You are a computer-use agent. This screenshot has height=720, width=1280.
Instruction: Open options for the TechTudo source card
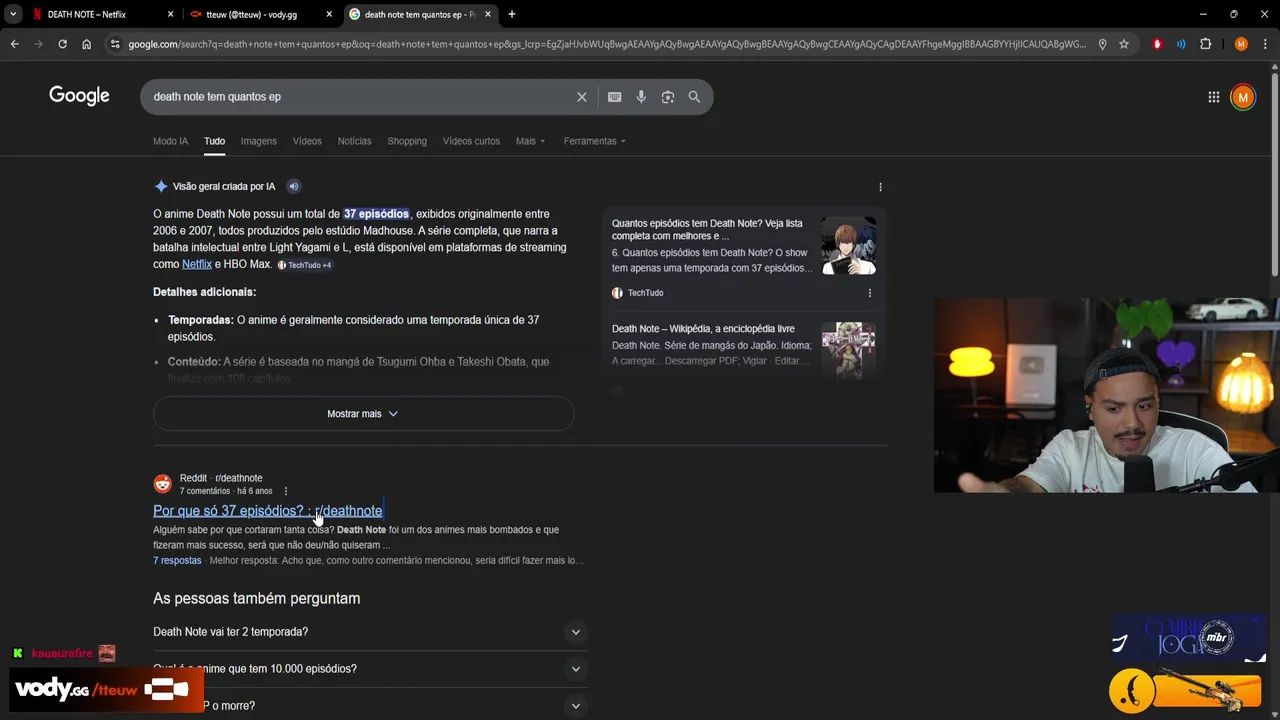tap(869, 293)
